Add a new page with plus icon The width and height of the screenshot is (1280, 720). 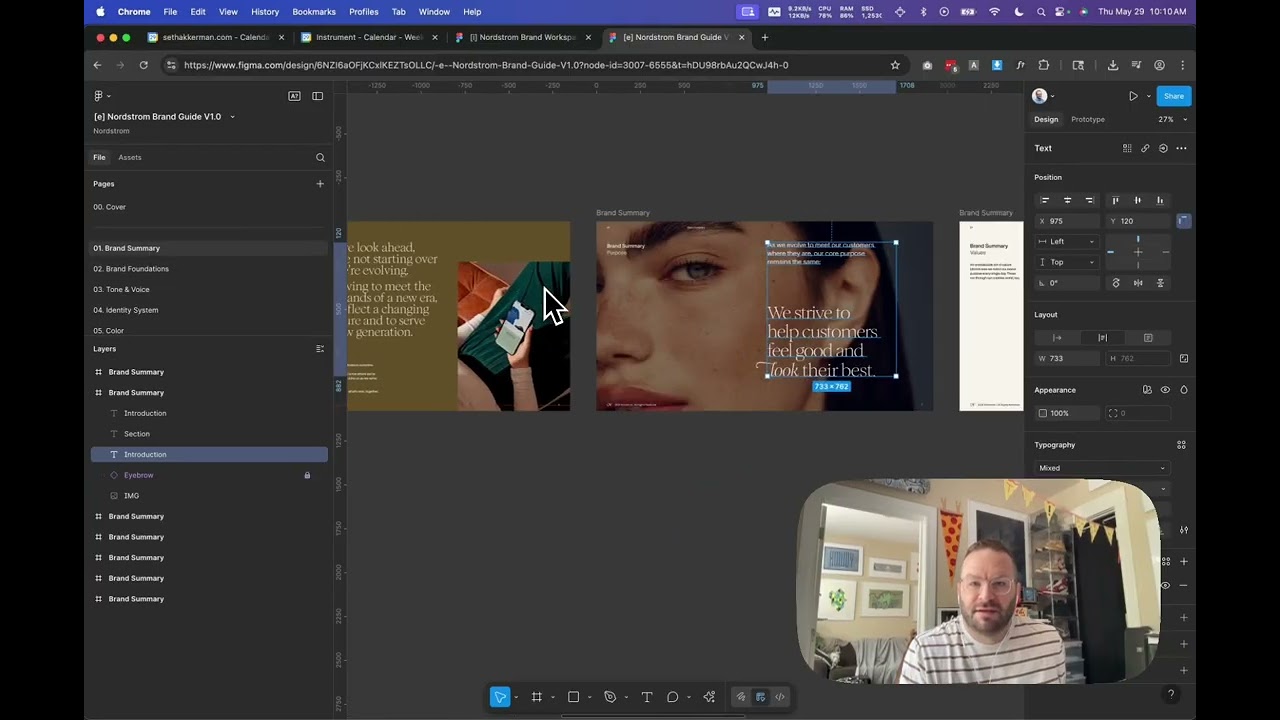click(320, 184)
